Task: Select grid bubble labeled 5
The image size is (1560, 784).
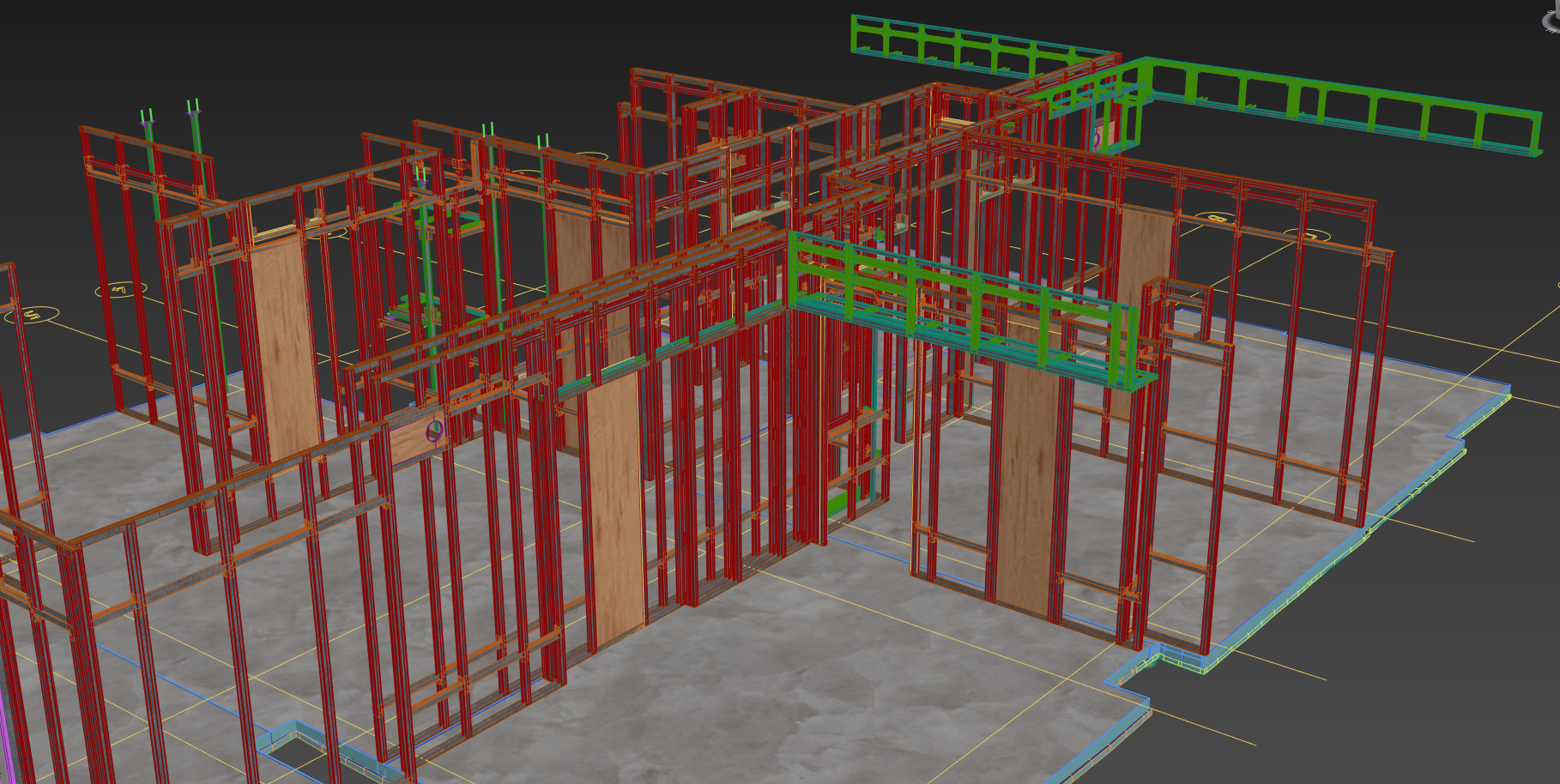Action: tap(32, 315)
